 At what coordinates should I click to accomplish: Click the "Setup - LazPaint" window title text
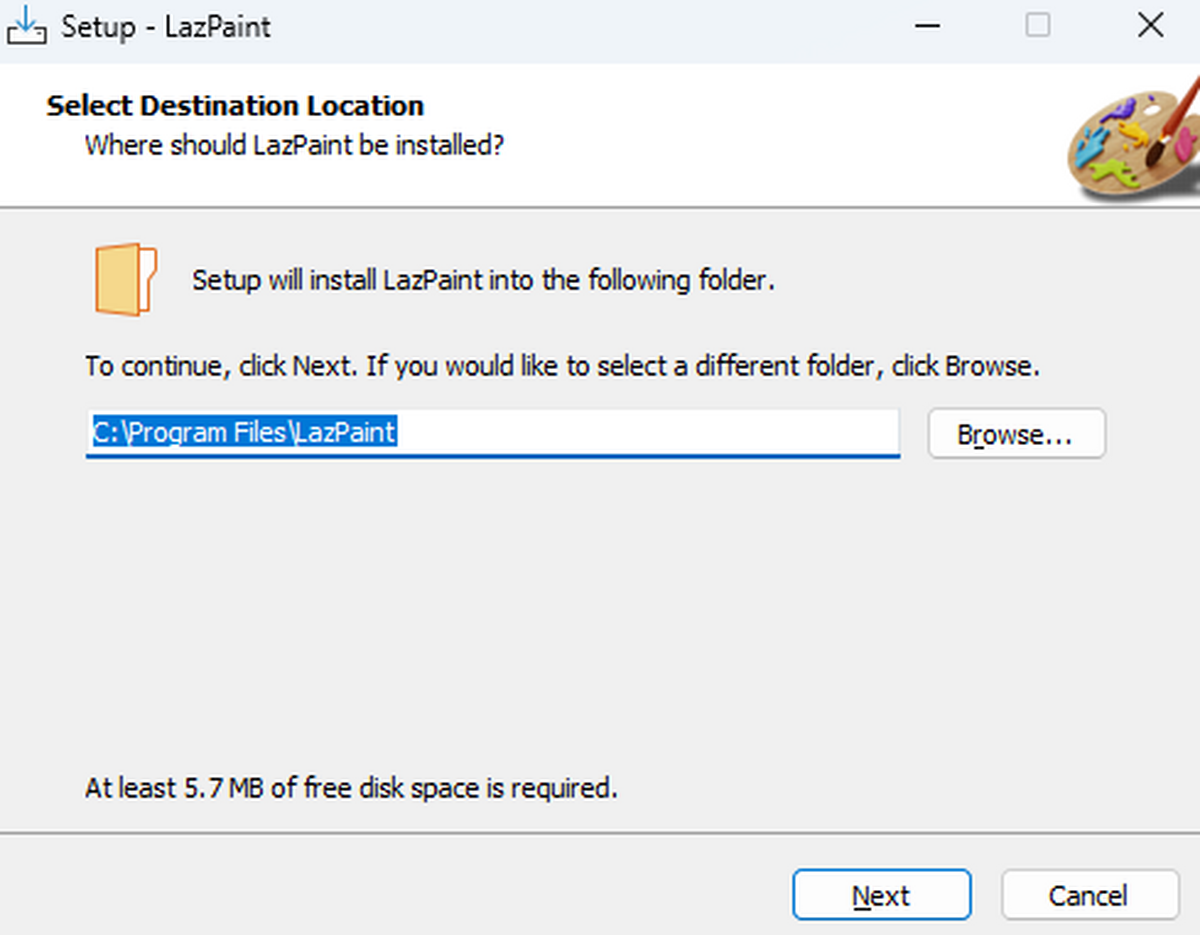coord(166,27)
